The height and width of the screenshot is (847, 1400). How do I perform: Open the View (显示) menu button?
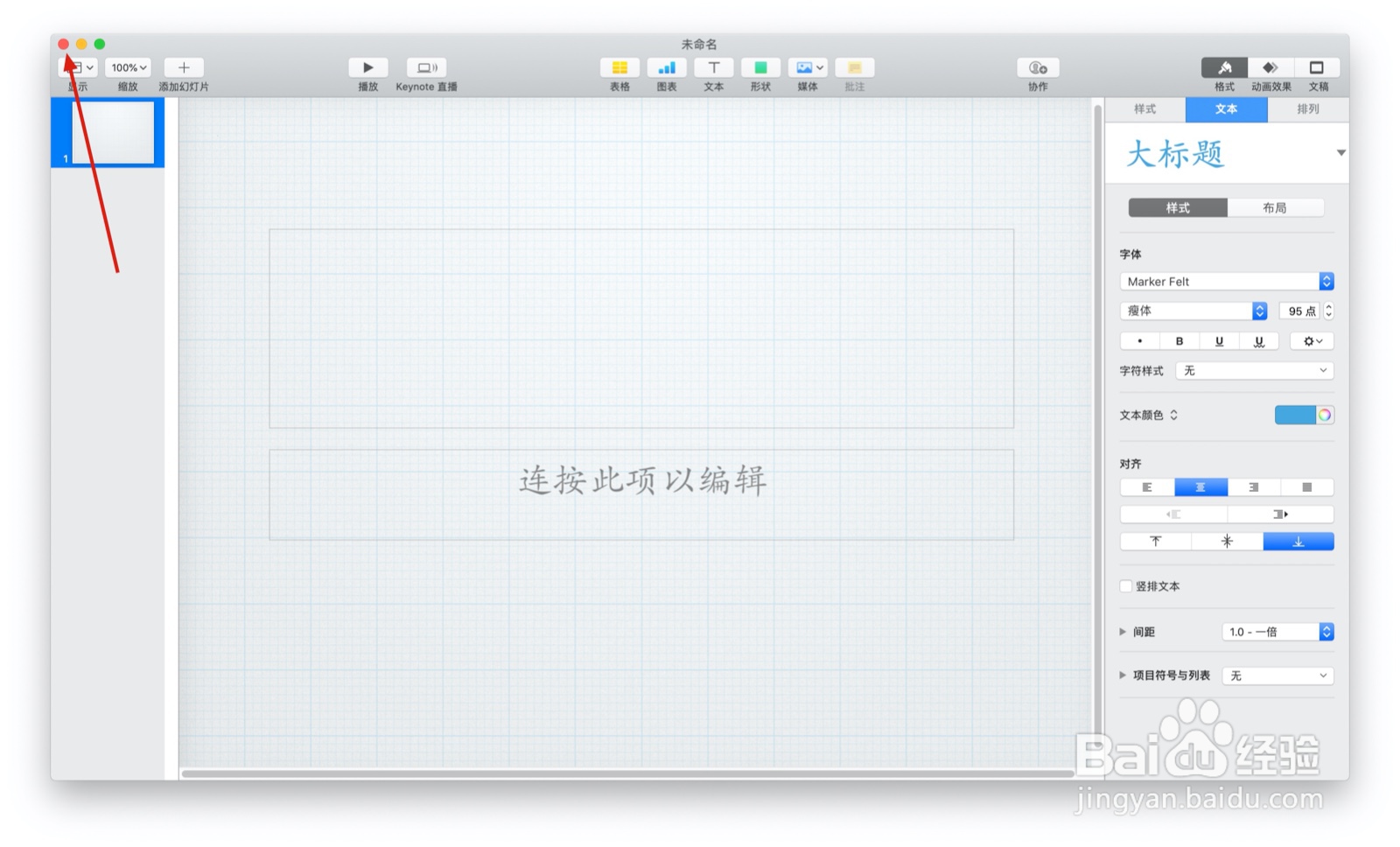(78, 67)
